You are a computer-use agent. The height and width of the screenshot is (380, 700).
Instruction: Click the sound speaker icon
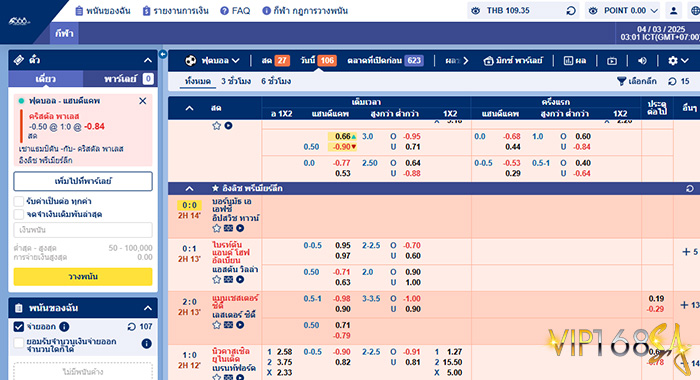tap(642, 61)
